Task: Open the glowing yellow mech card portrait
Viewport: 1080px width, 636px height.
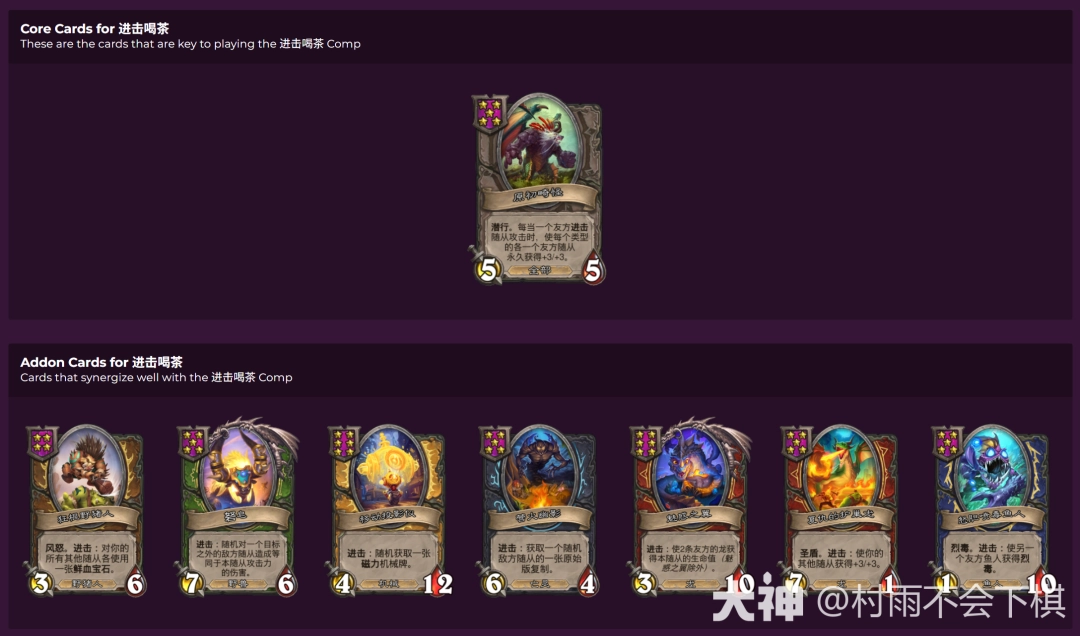Action: click(x=389, y=469)
